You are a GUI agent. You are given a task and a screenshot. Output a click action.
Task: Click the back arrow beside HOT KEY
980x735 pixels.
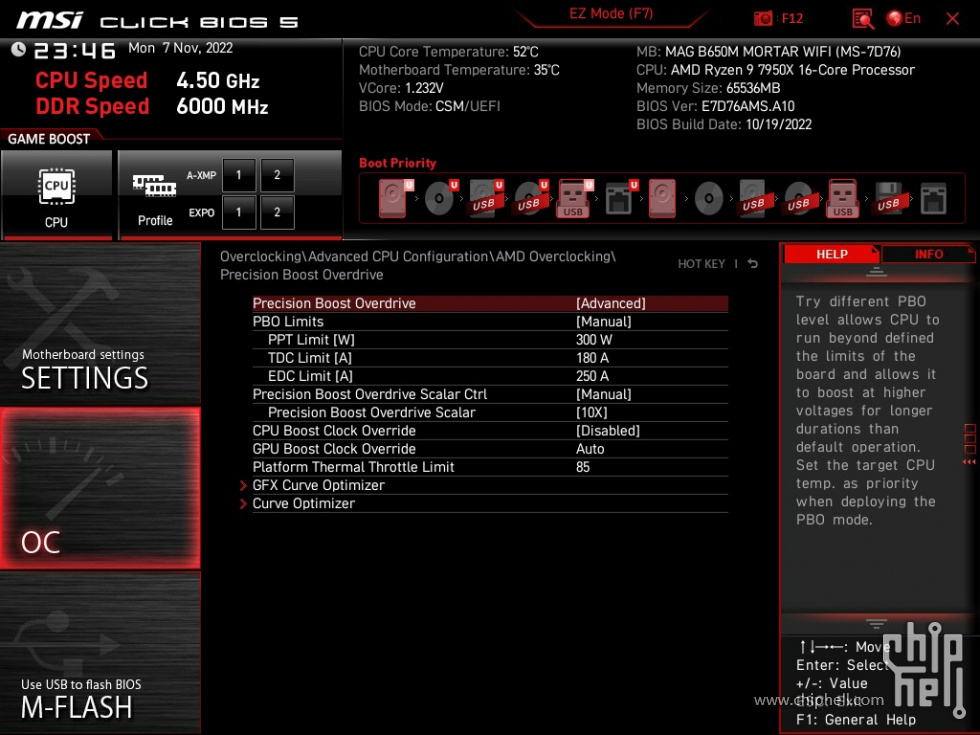753,264
